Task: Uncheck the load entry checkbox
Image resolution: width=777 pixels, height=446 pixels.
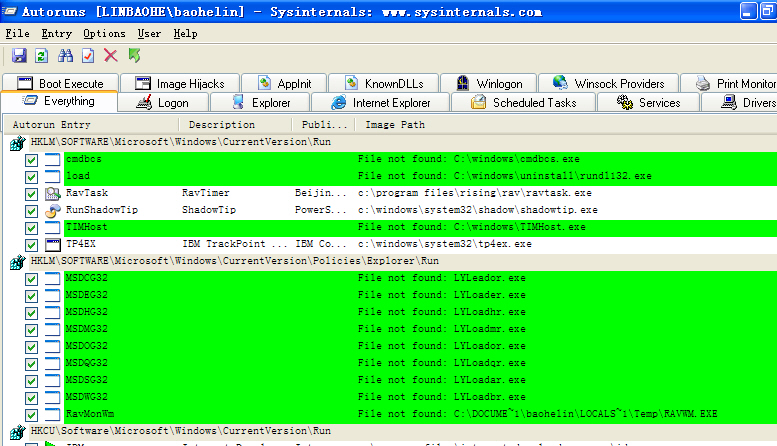Action: click(31, 177)
